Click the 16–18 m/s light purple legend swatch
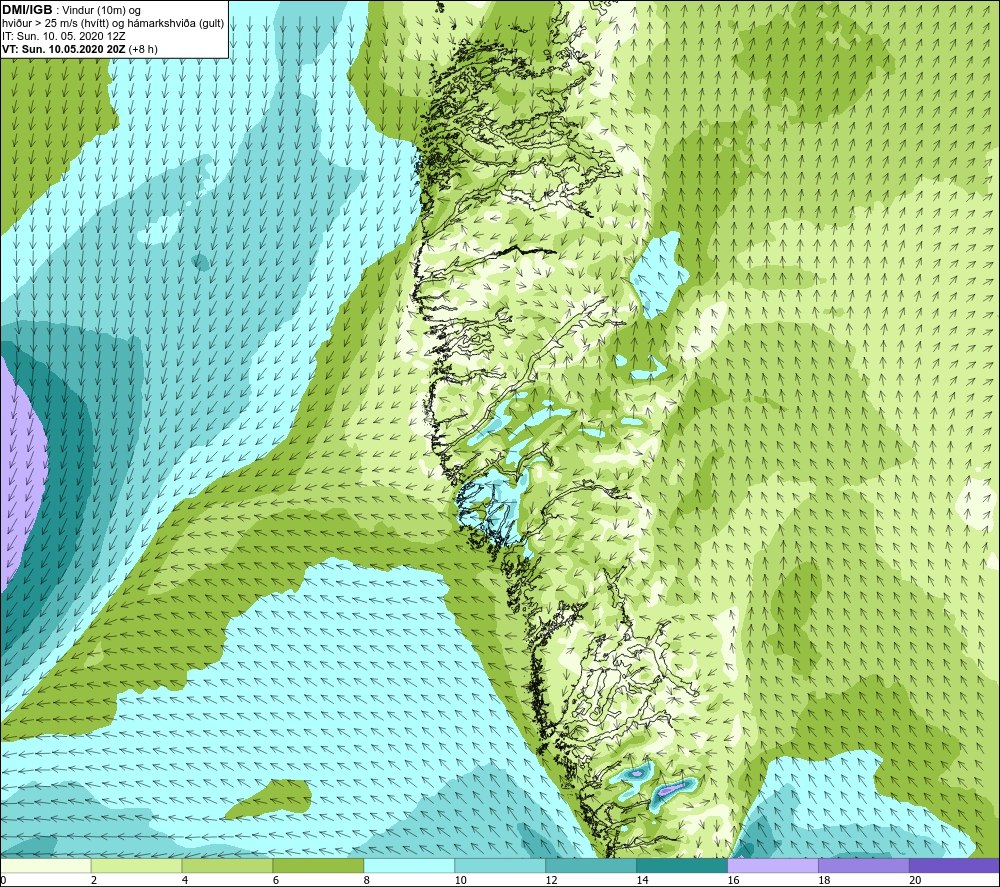This screenshot has width=1000, height=887. 773,865
